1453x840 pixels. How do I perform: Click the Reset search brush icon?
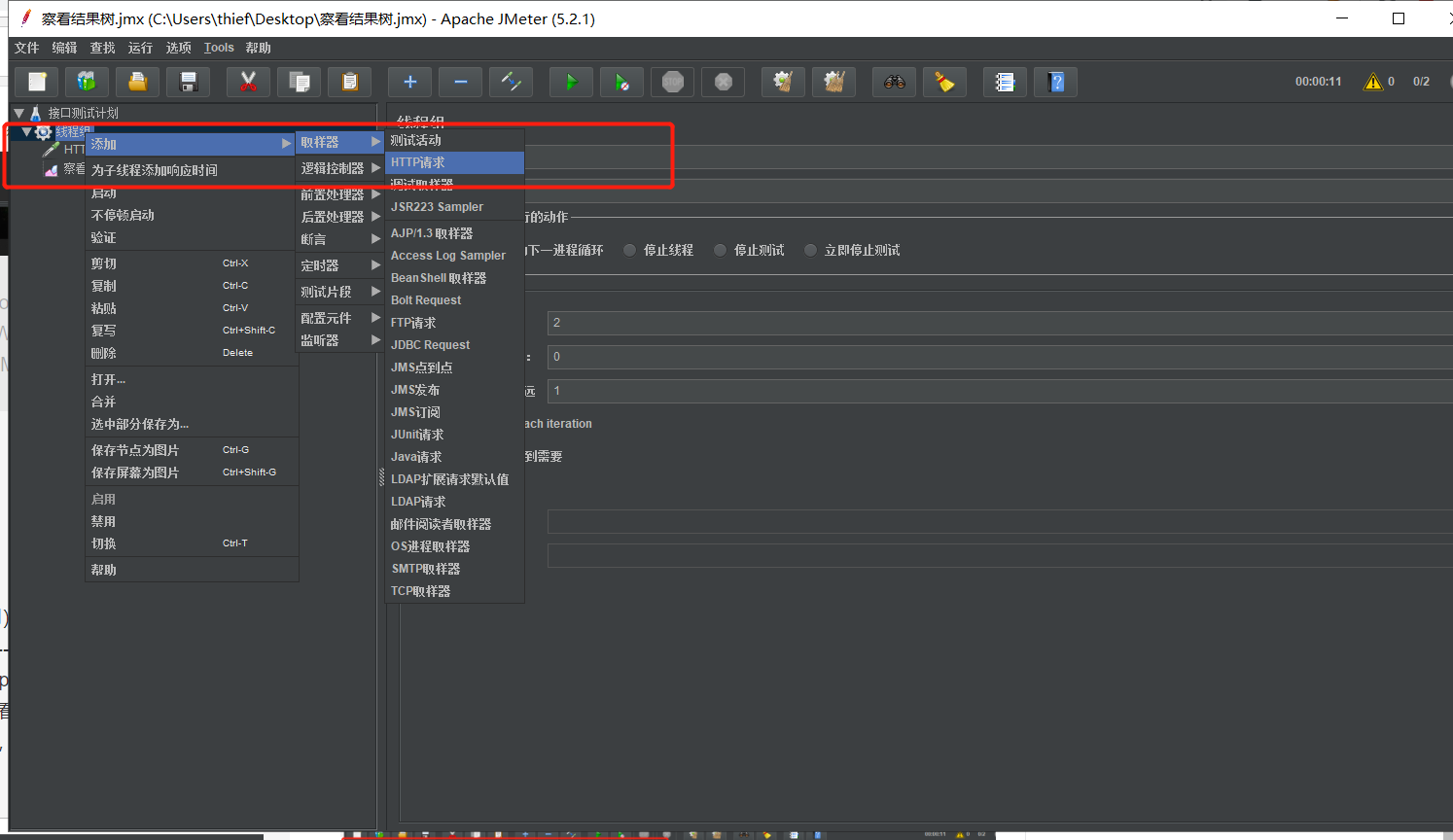[945, 82]
